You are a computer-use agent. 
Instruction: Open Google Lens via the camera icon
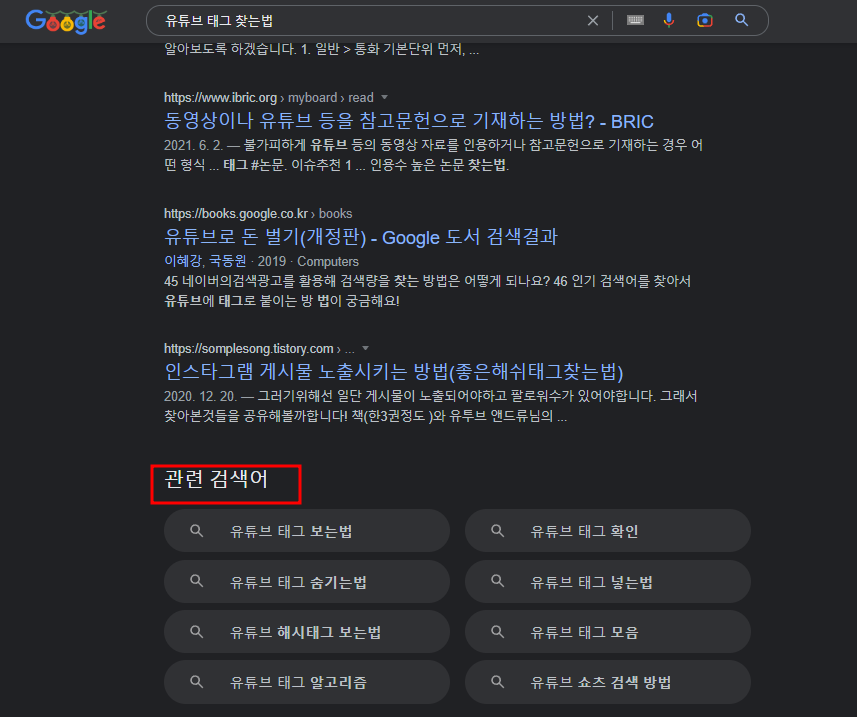click(704, 20)
